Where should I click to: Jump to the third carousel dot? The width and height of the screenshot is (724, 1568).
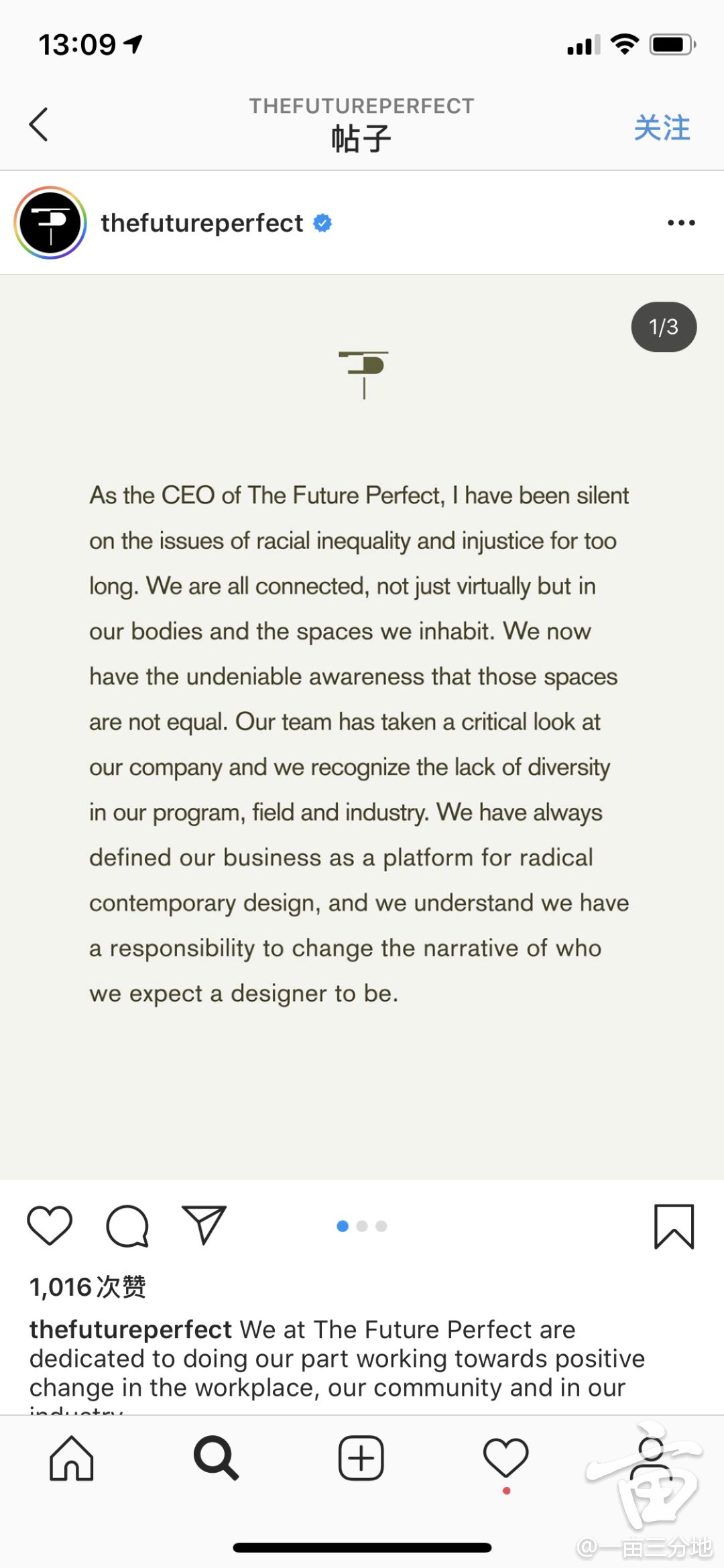pos(381,1226)
